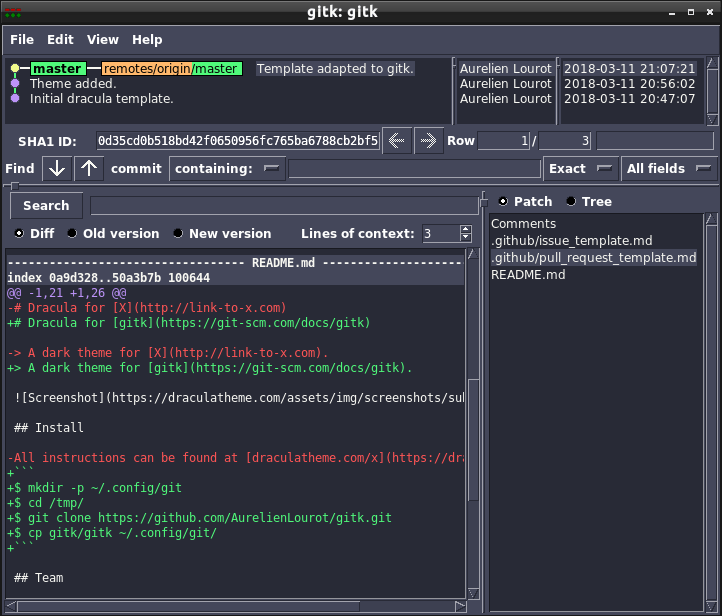
Task: Select .github/pull_request_template.md in file list
Action: [594, 258]
